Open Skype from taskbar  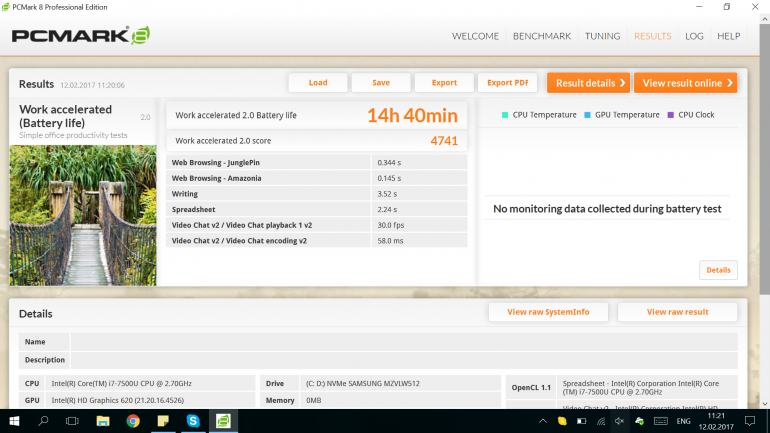click(x=193, y=421)
